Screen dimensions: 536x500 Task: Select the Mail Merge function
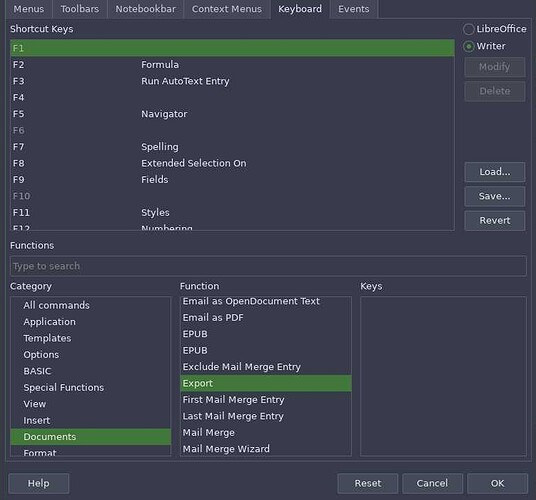coord(266,432)
